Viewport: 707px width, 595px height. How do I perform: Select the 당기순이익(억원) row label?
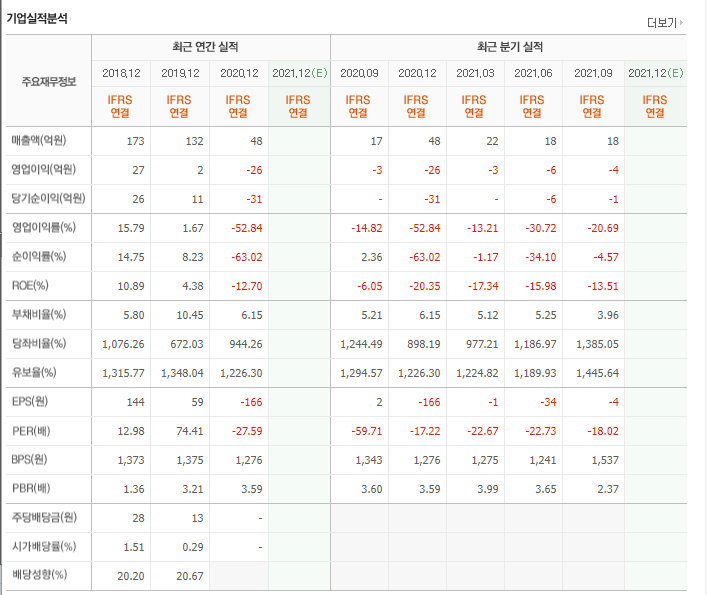(x=49, y=198)
